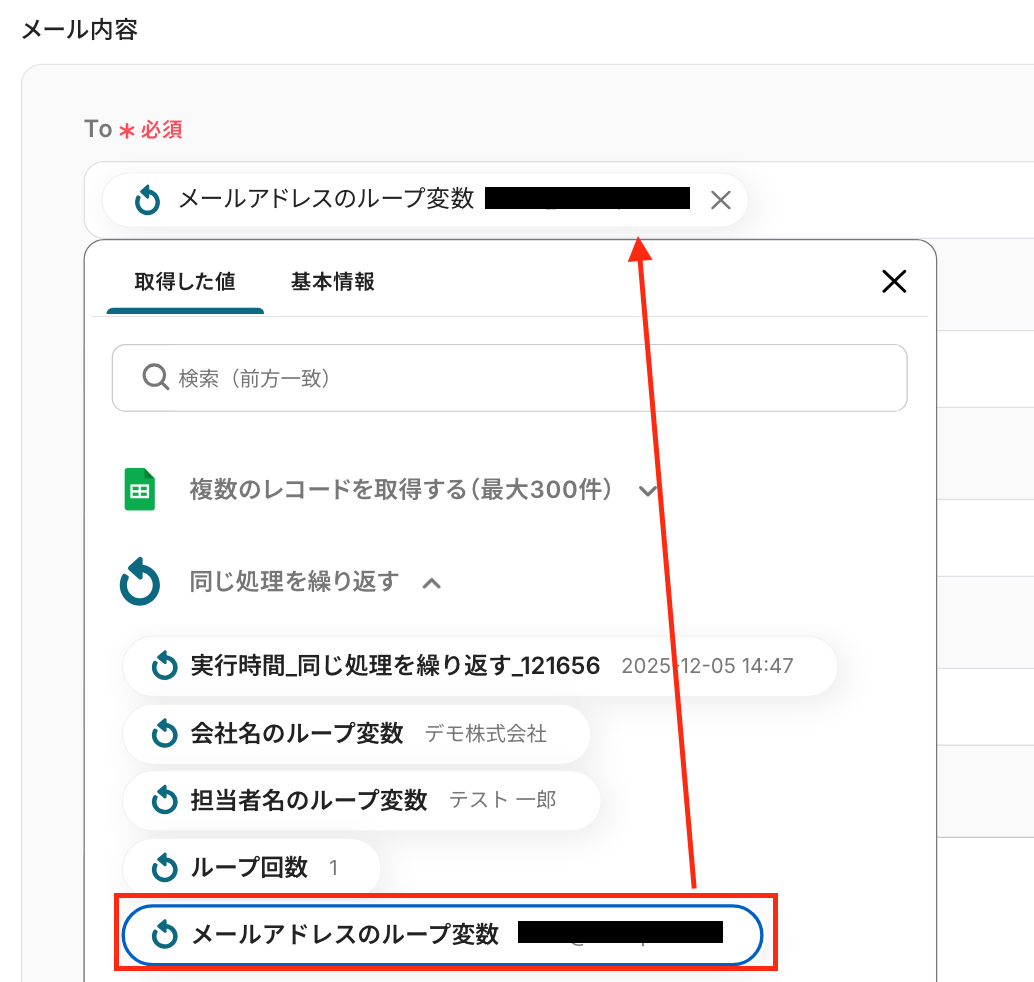Click the magnifying glass search icon
The height and width of the screenshot is (982, 1034).
155,378
